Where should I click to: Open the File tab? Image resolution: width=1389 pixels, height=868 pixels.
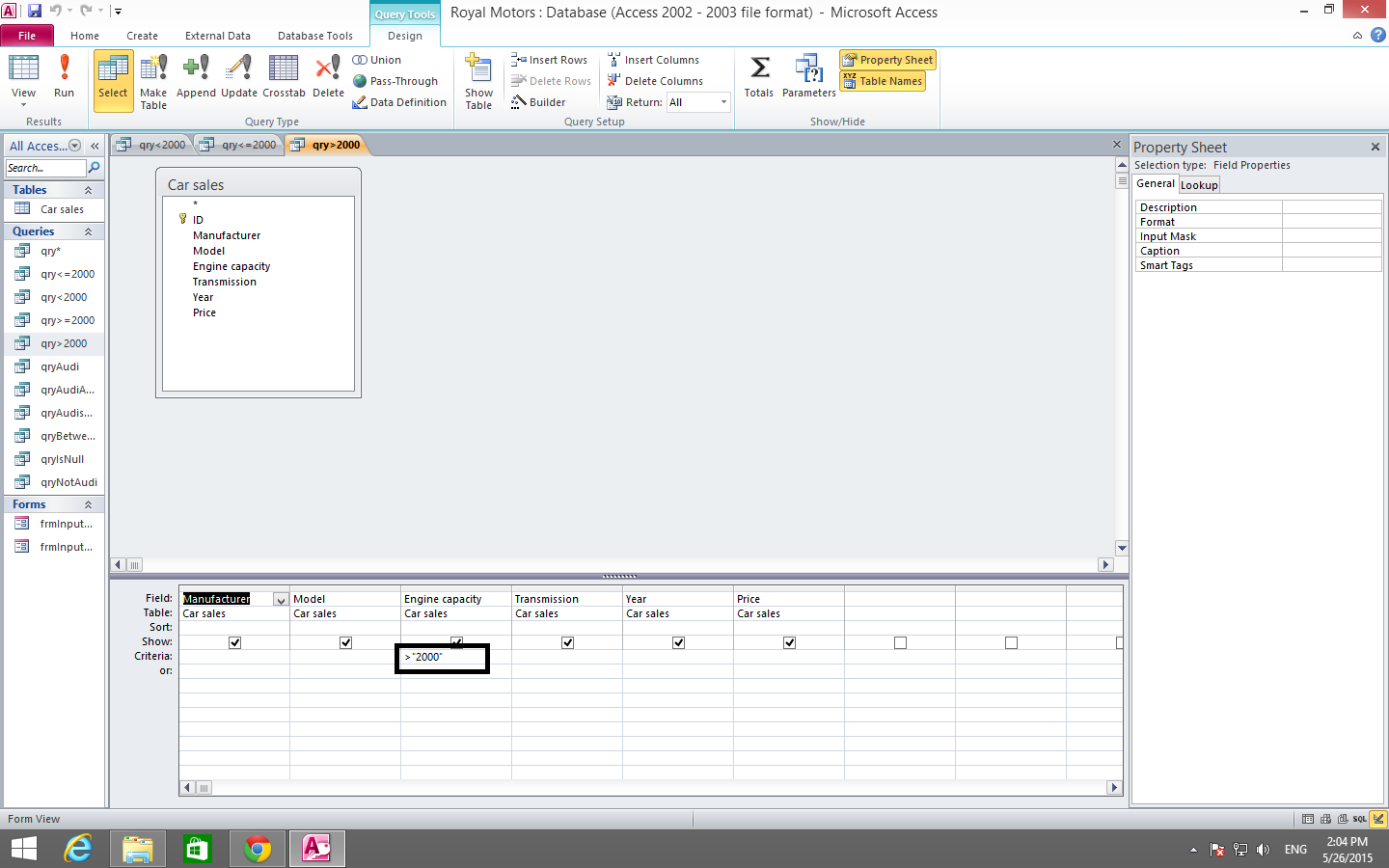[27, 36]
